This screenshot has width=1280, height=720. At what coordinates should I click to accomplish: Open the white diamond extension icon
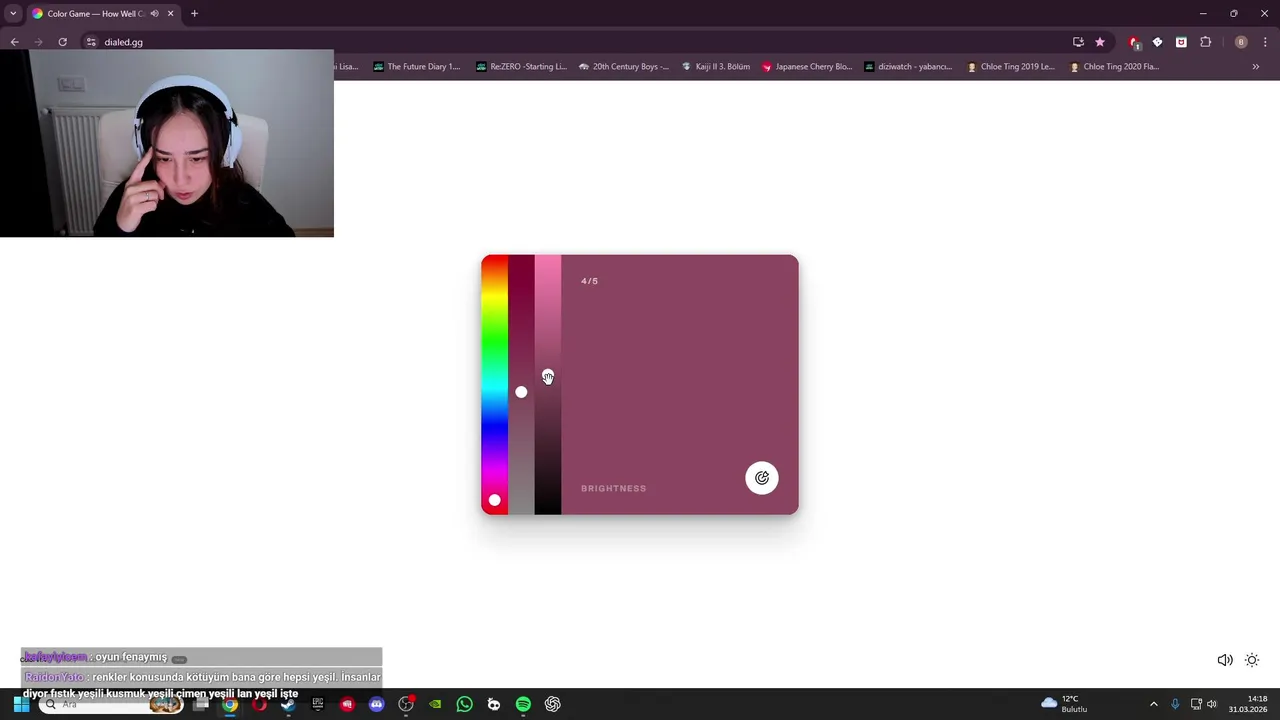[x=1157, y=42]
